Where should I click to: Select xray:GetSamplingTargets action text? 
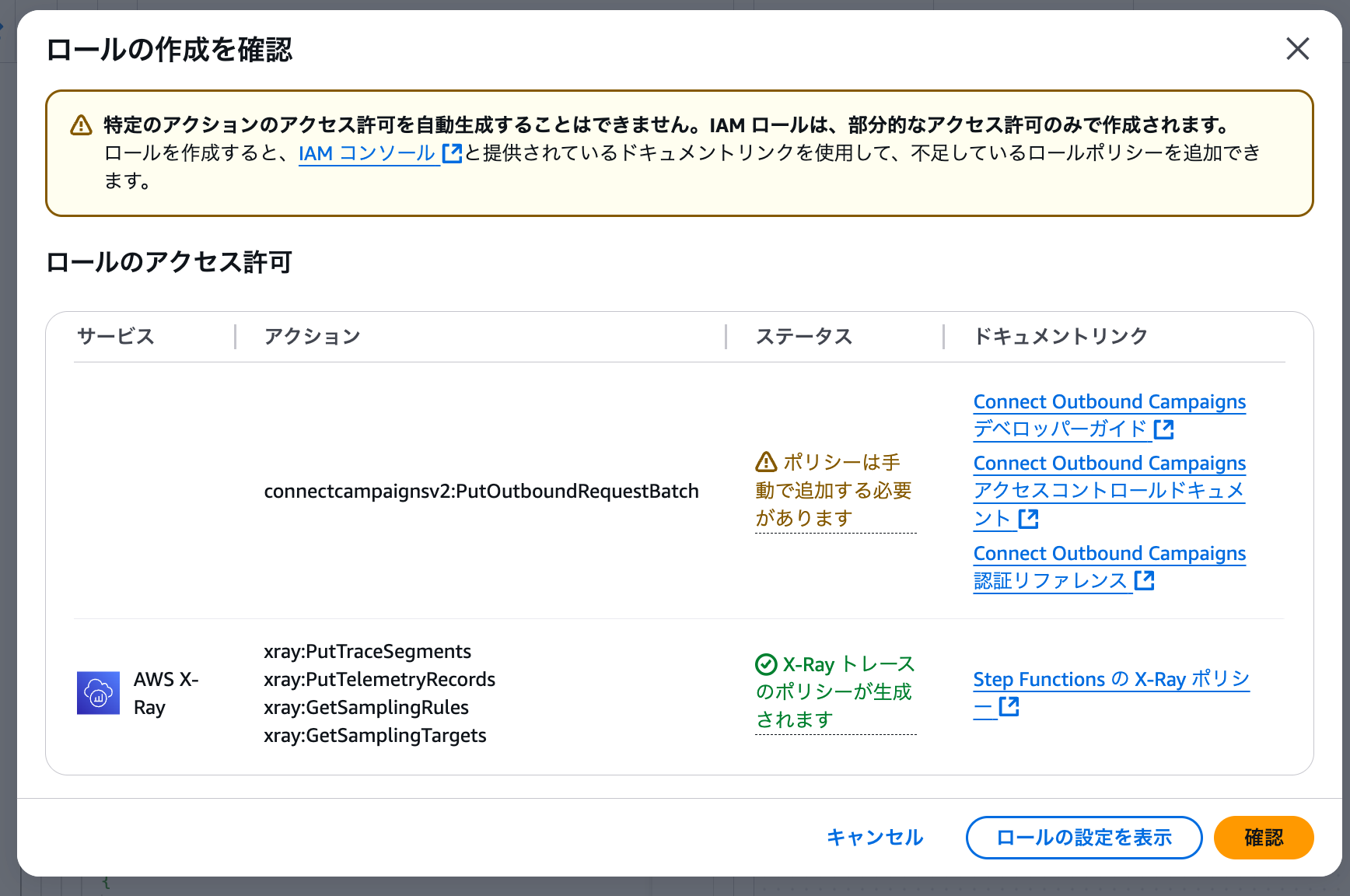point(375,736)
